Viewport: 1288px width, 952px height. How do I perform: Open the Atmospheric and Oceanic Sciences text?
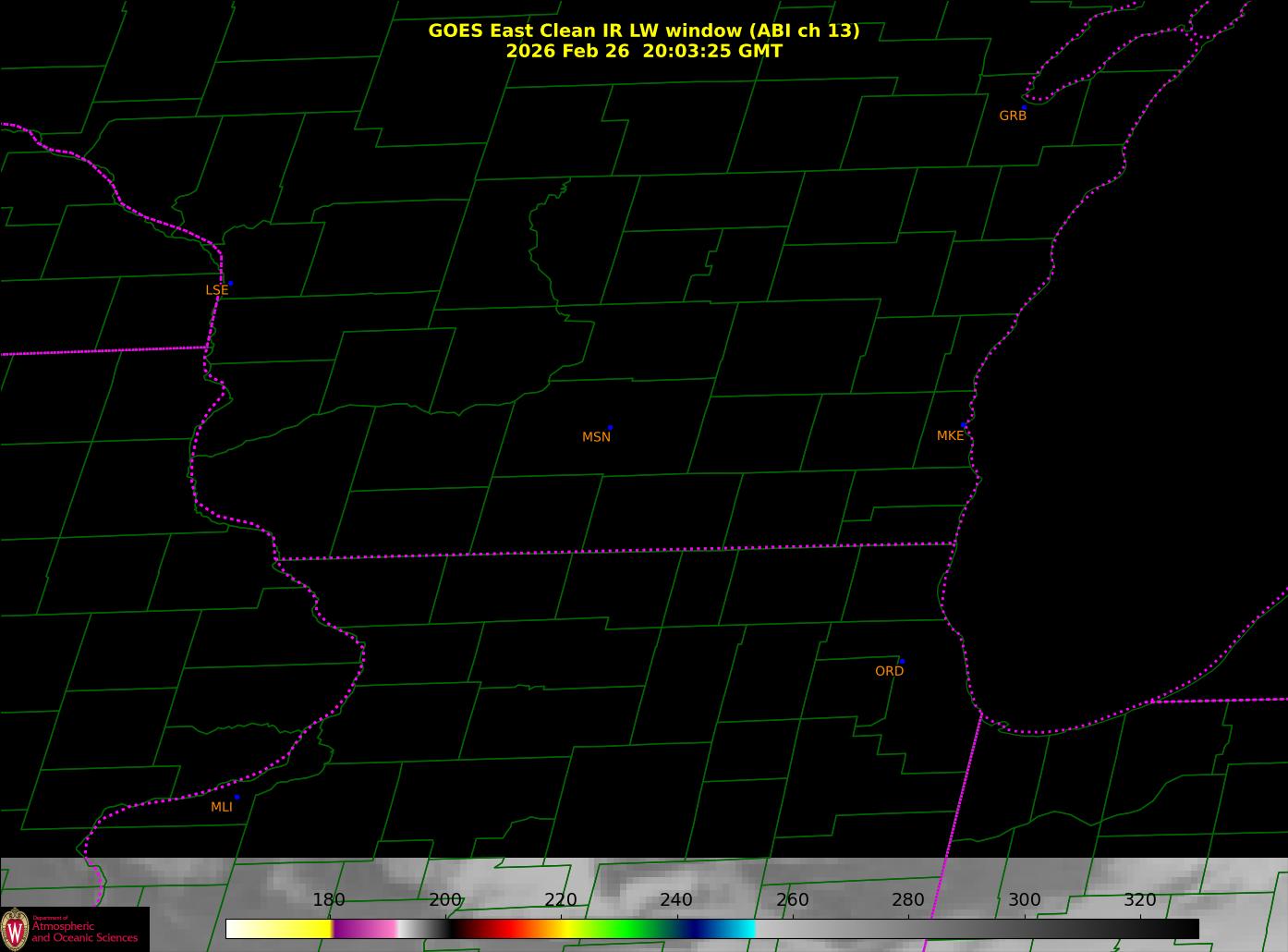click(85, 933)
